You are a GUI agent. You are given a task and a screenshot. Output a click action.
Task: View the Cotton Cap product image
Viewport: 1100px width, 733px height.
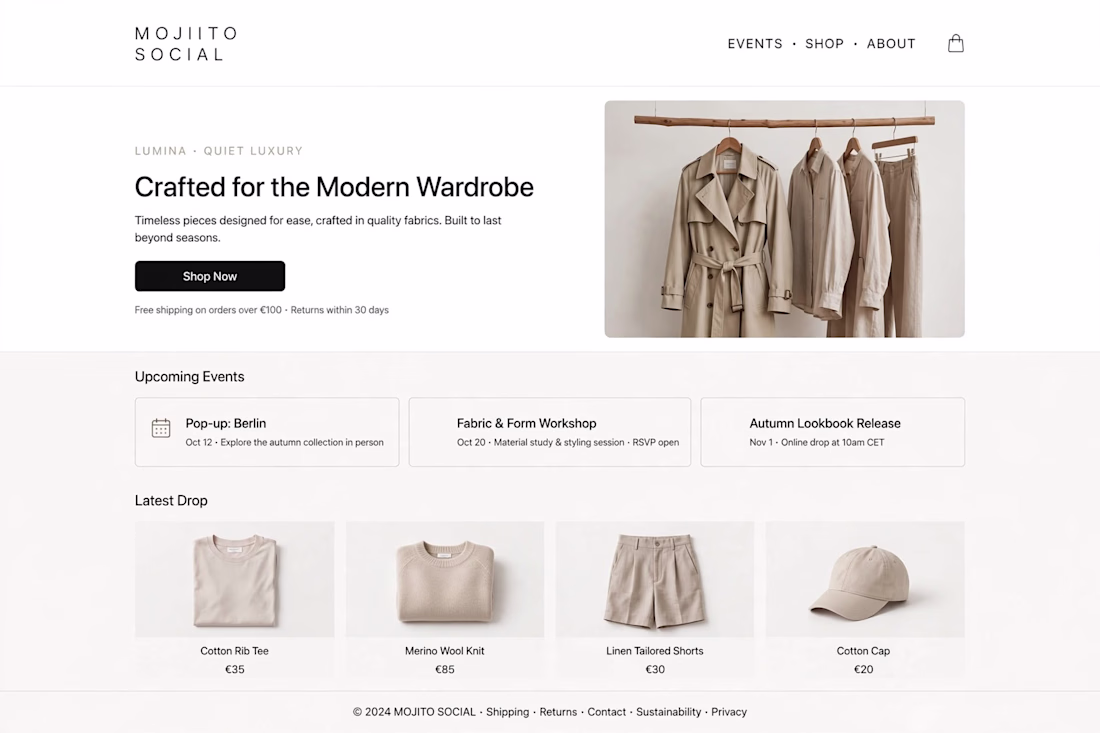coord(865,579)
